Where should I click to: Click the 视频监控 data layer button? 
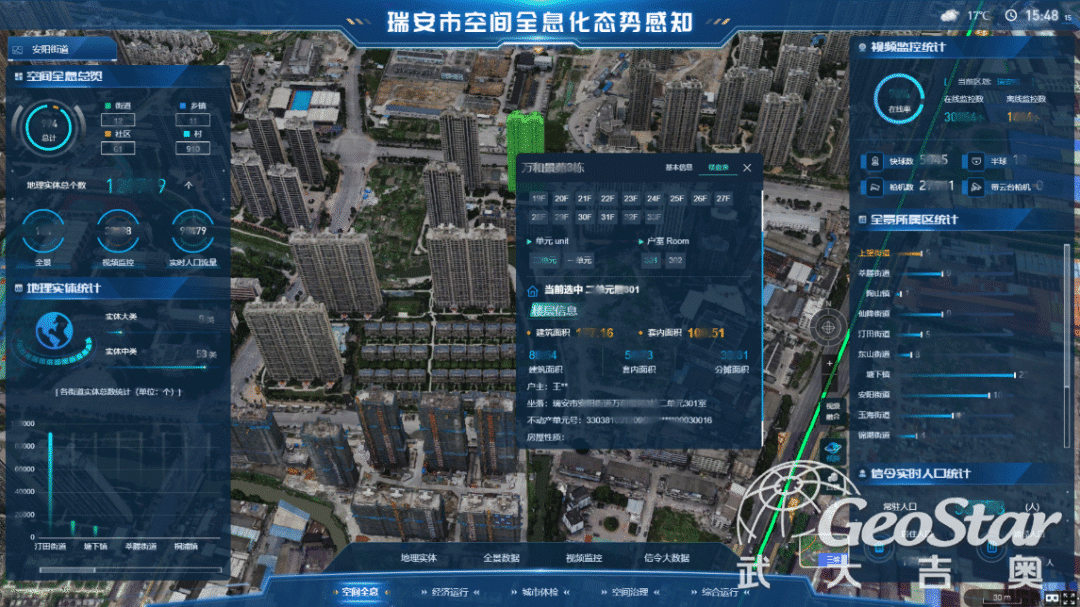585,558
